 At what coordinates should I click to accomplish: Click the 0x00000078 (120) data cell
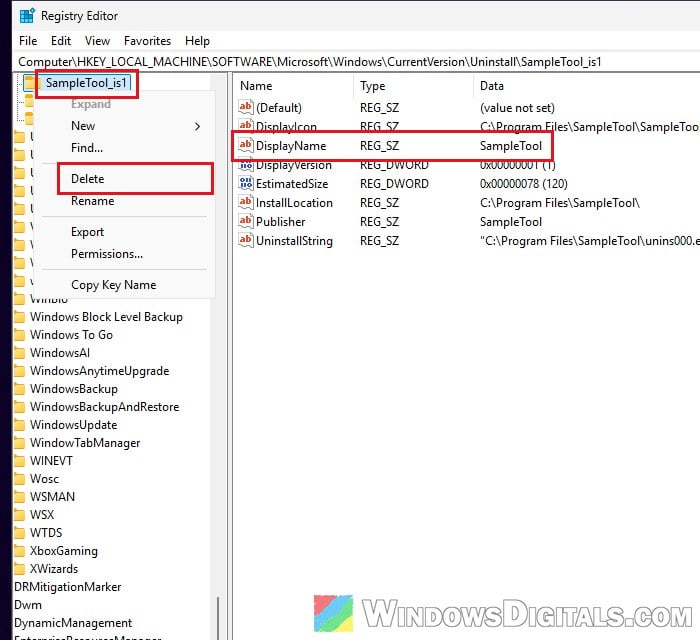[x=524, y=184]
